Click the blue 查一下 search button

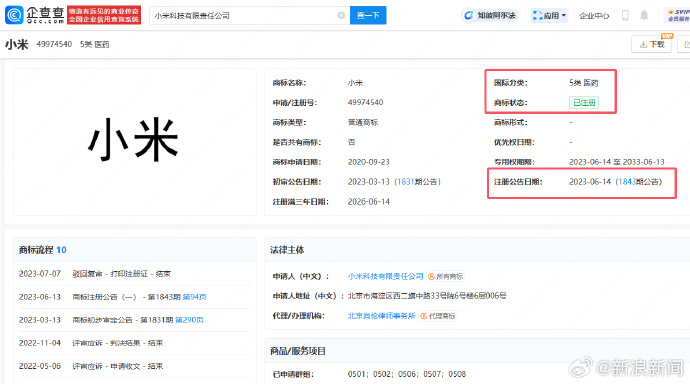coord(368,15)
